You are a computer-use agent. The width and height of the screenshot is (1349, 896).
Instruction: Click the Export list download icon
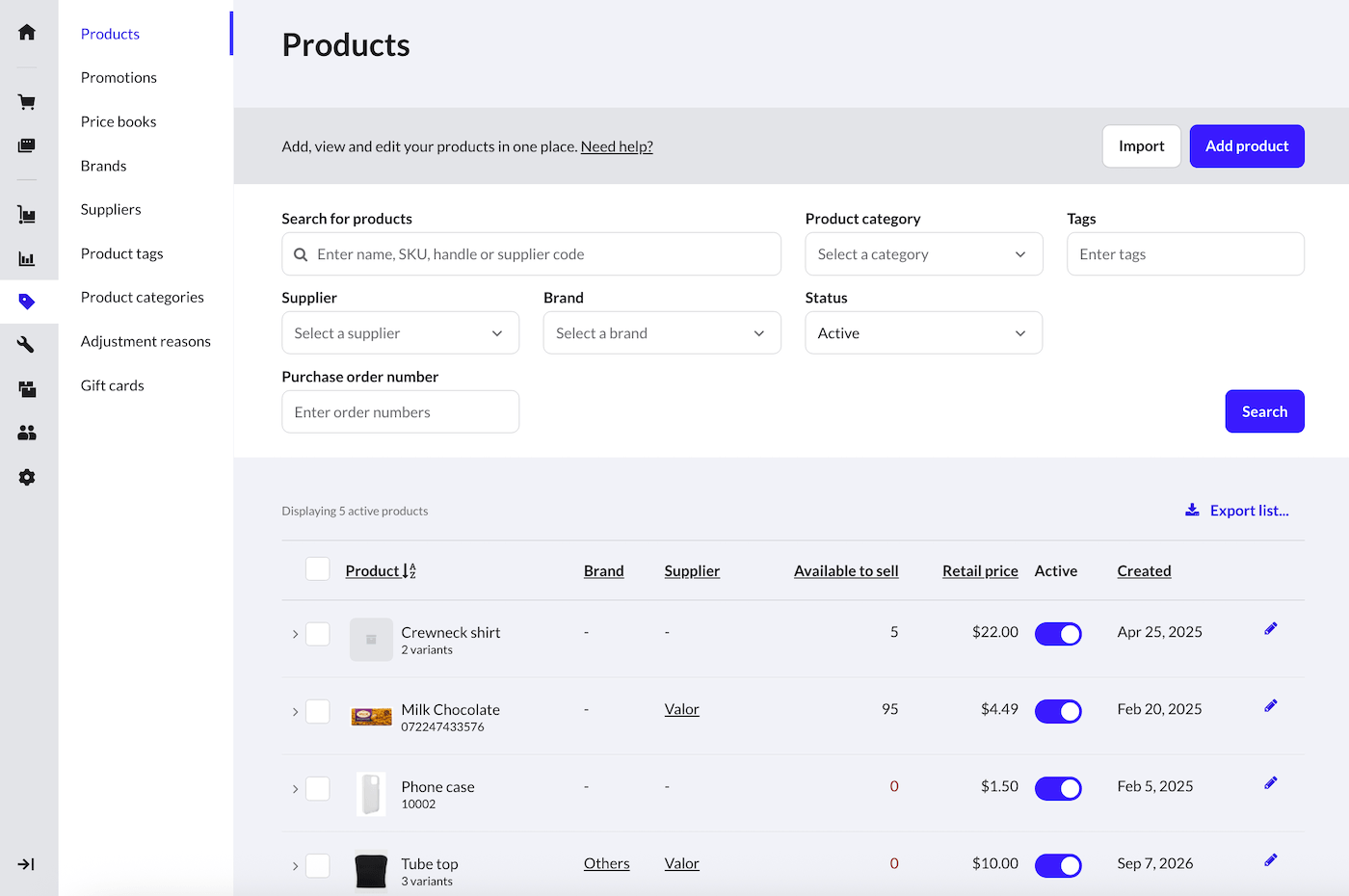1192,510
